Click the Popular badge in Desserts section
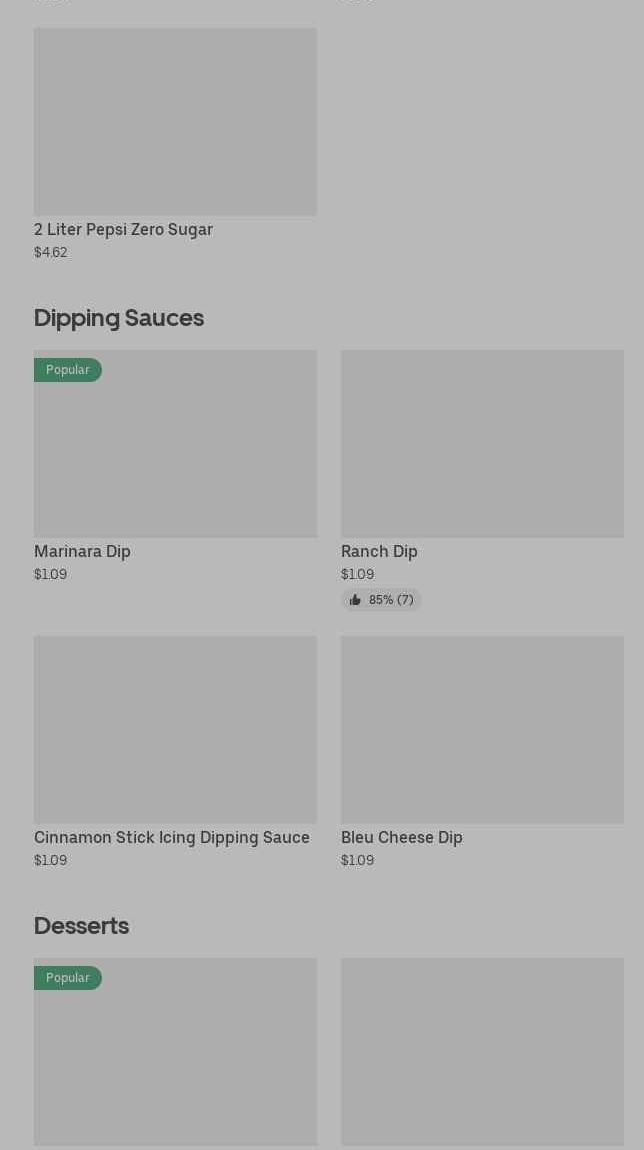The image size is (644, 1150). click(67, 978)
